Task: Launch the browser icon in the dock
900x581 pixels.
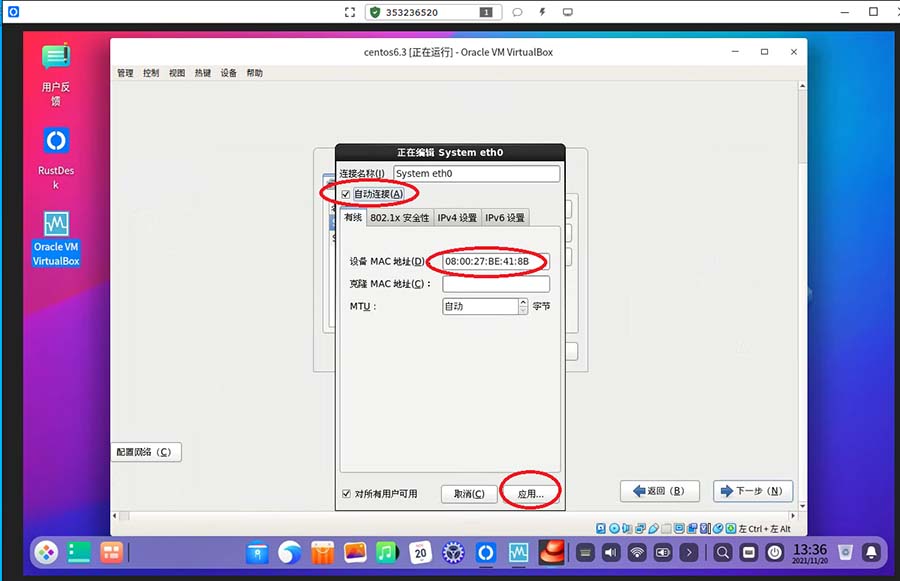Action: coord(289,553)
